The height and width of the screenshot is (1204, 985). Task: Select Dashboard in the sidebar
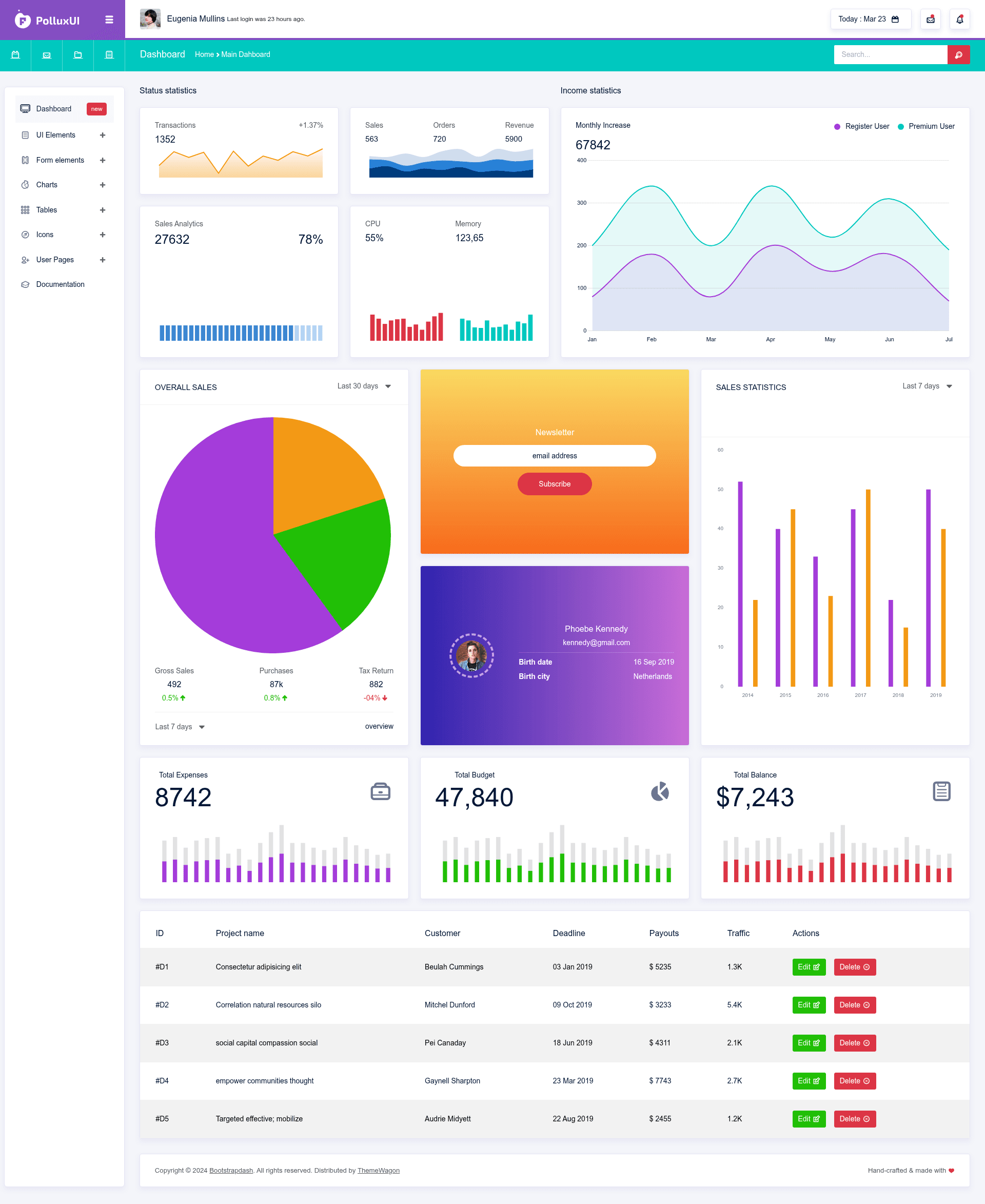(65, 108)
